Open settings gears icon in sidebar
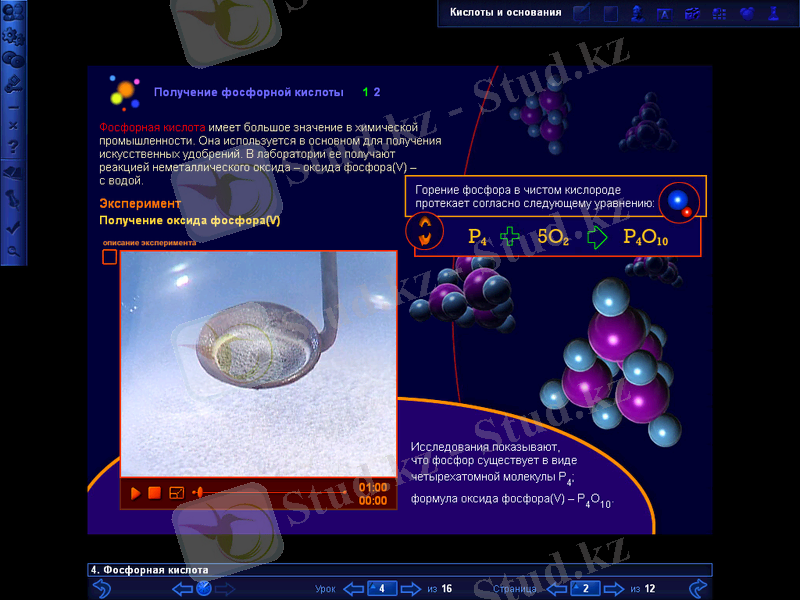The image size is (800, 600). 13,35
